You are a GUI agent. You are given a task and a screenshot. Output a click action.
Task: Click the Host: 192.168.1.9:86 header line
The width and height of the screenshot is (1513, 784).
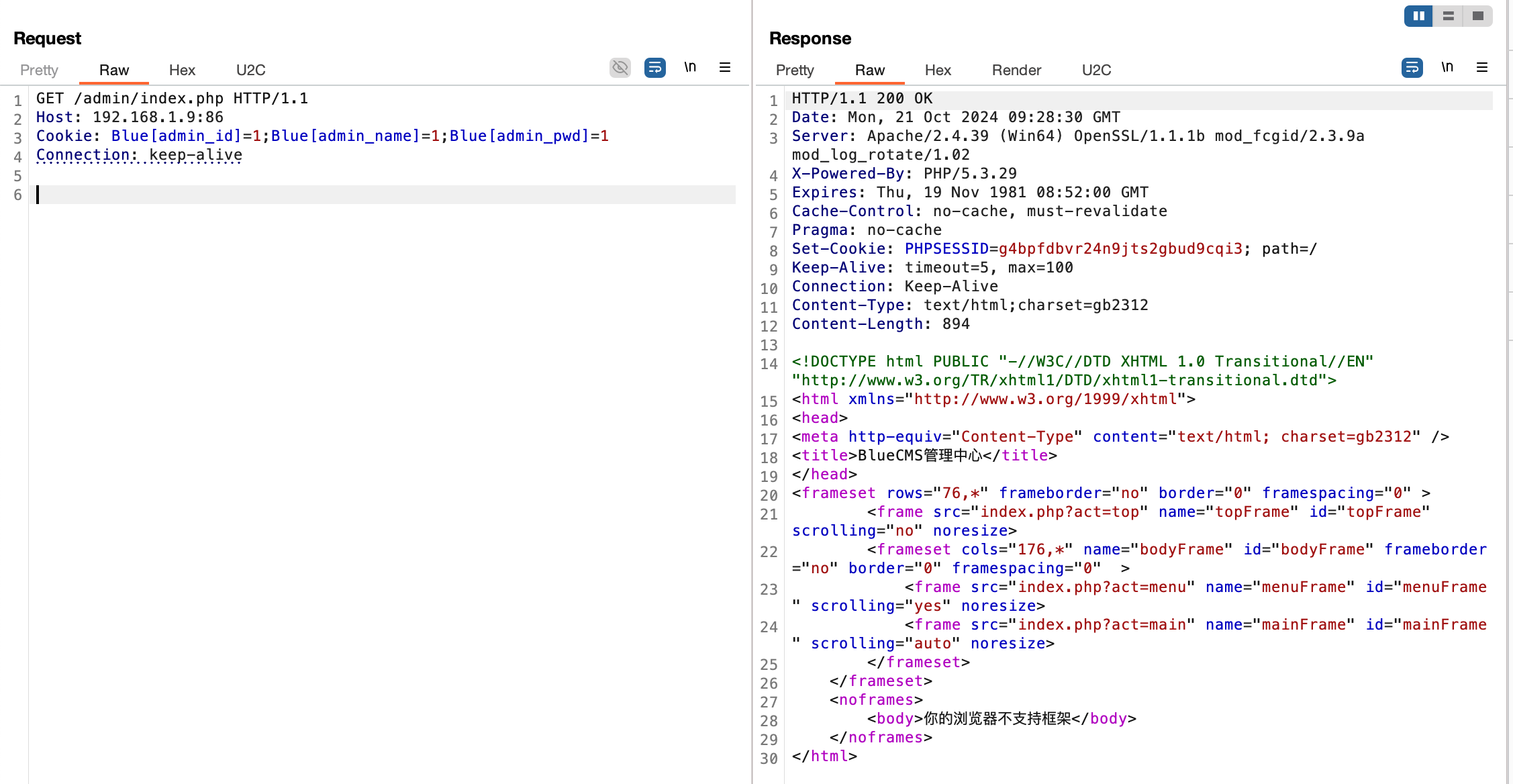[x=130, y=117]
